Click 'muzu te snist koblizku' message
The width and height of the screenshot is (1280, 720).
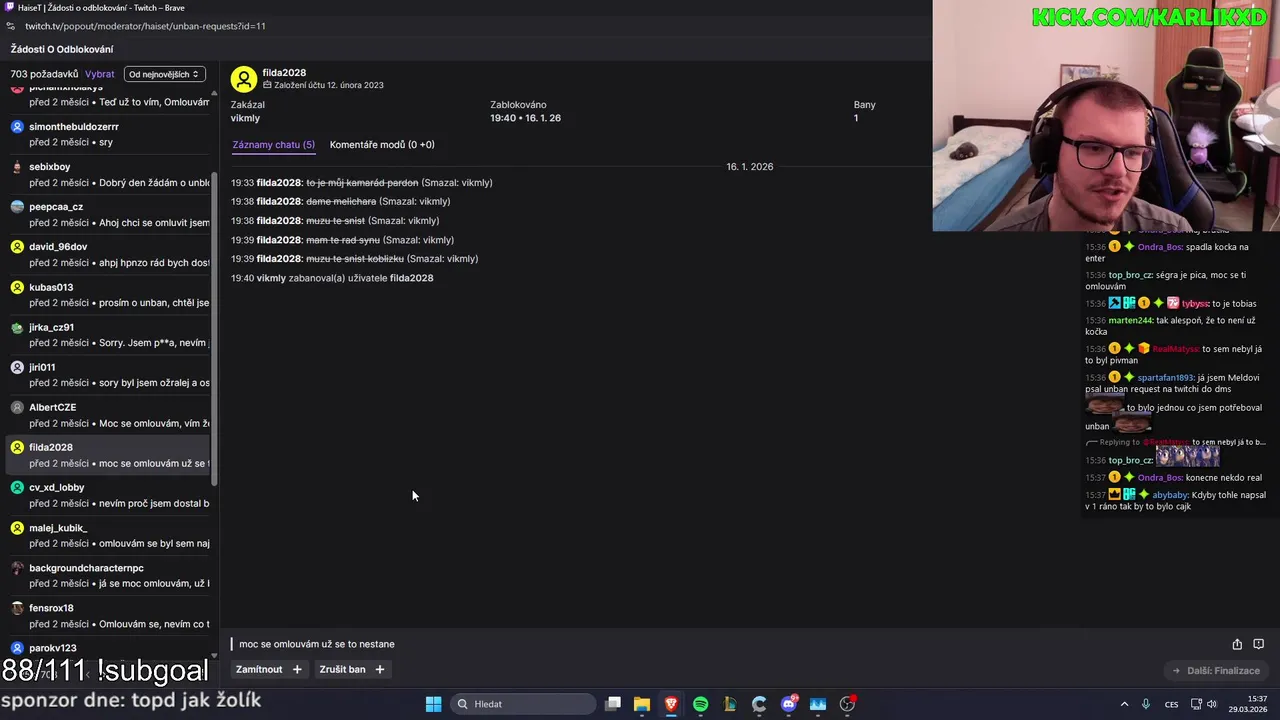[x=355, y=259]
